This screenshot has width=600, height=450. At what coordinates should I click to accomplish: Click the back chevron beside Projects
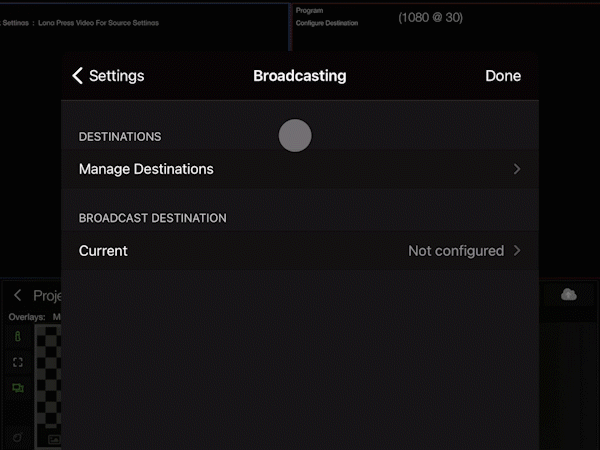click(x=17, y=296)
